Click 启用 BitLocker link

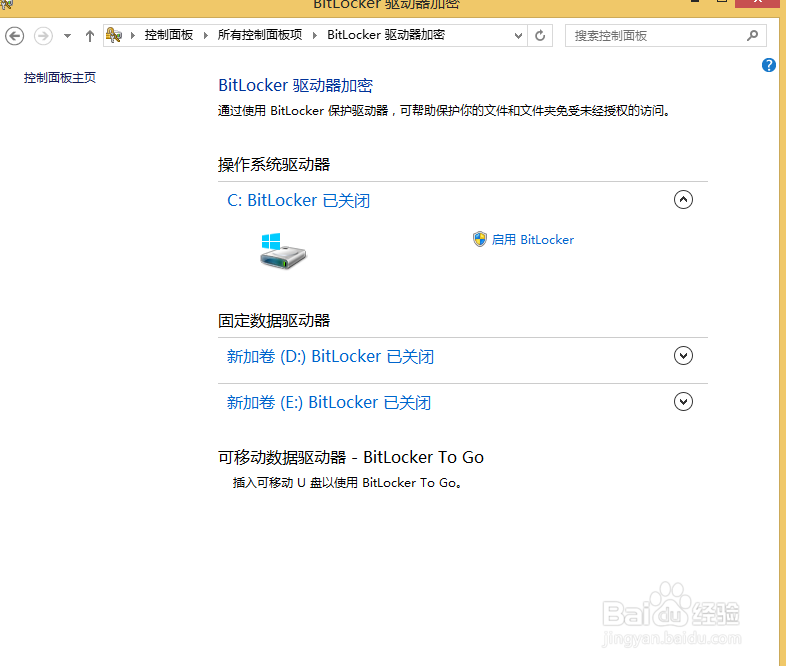coord(532,240)
